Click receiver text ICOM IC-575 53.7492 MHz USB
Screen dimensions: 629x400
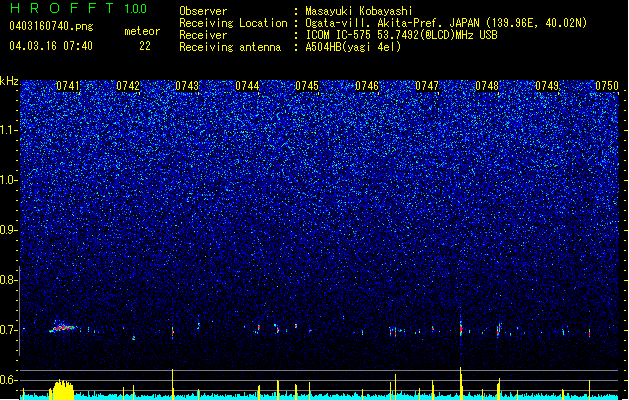point(401,35)
